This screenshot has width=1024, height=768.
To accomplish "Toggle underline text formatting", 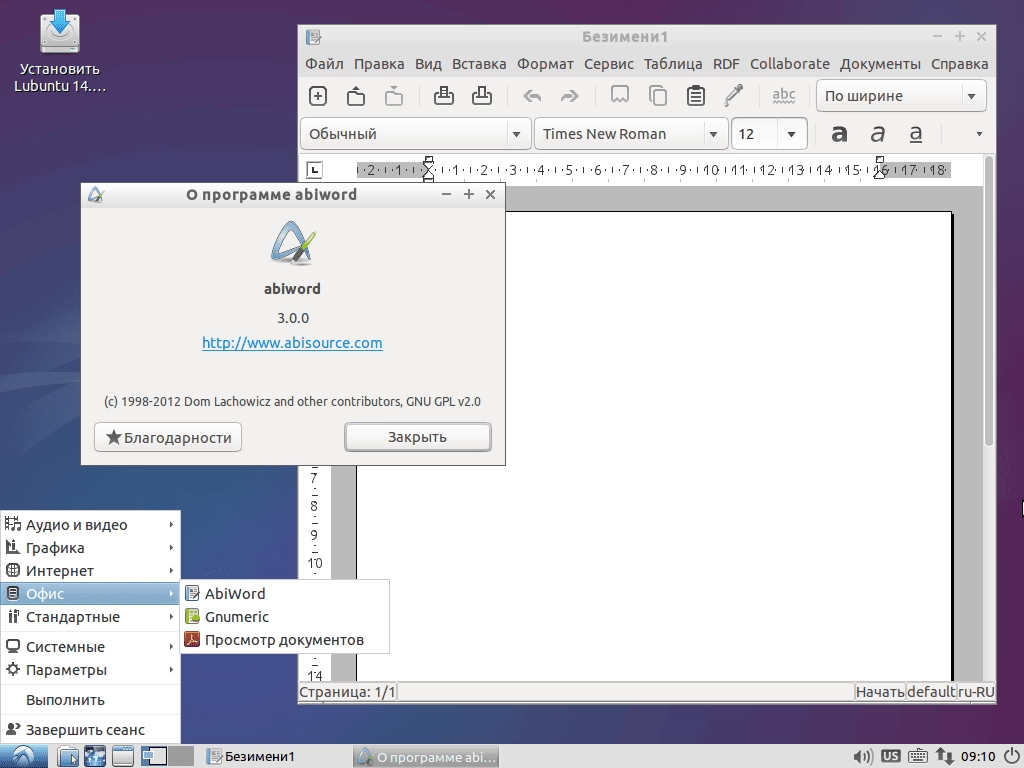I will pyautogui.click(x=916, y=134).
